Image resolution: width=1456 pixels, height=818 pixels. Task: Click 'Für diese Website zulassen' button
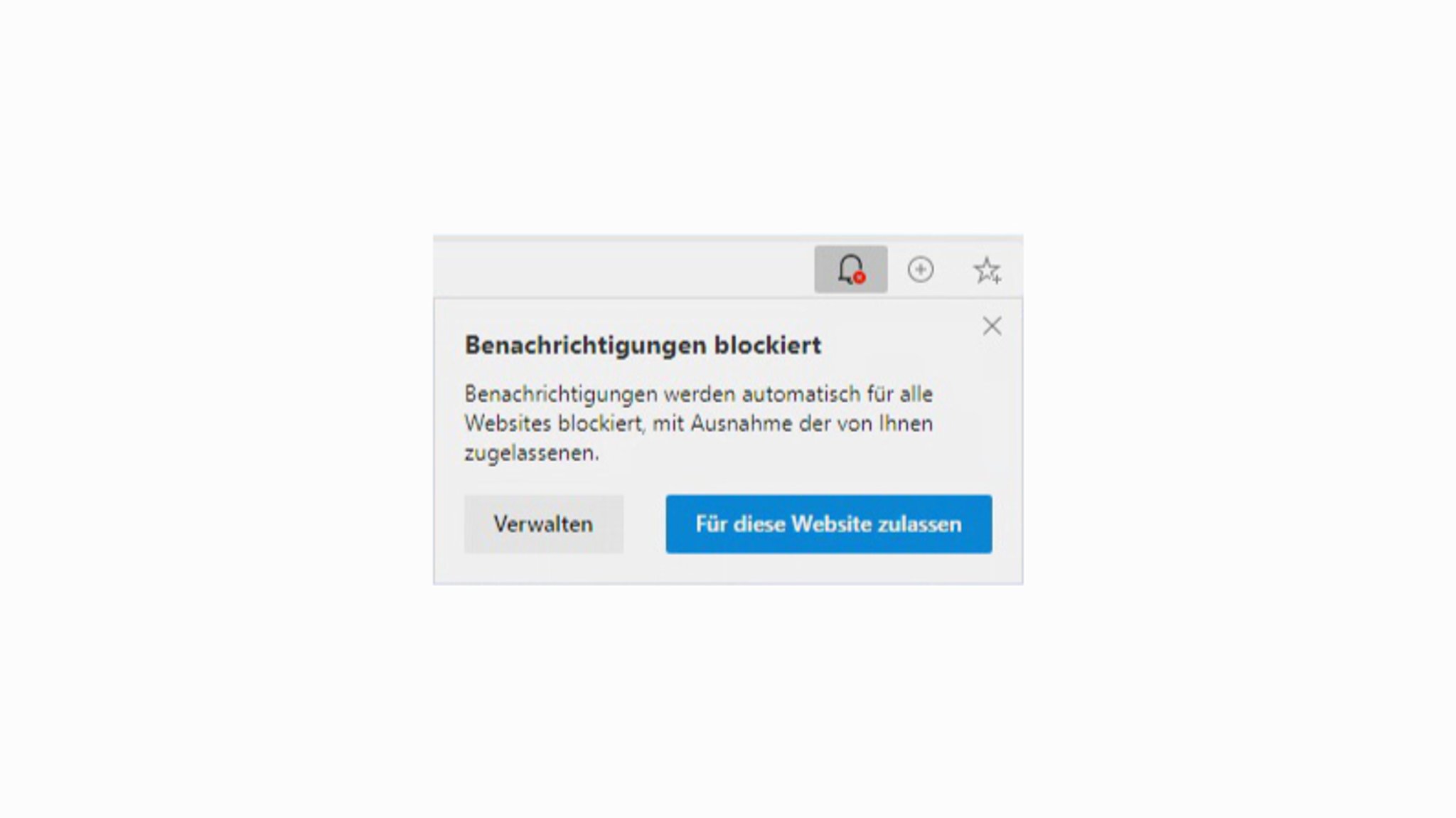pyautogui.click(x=828, y=524)
